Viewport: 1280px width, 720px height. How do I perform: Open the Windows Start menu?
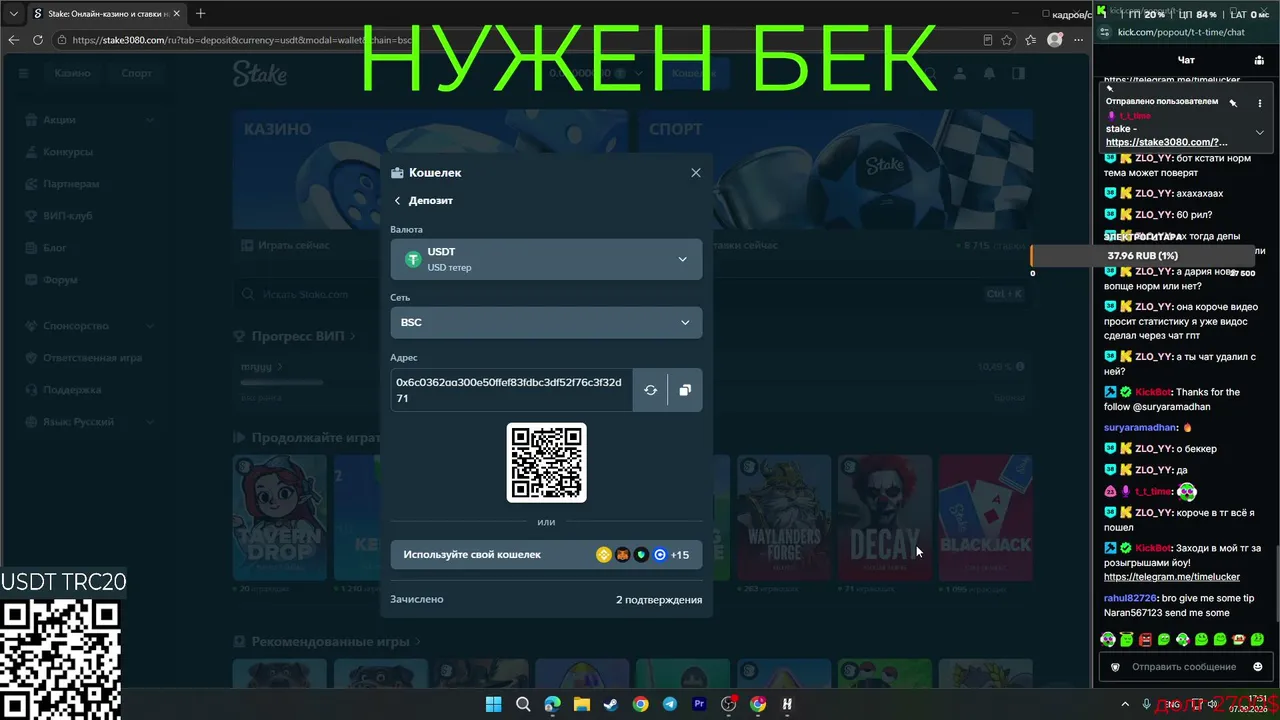[x=493, y=704]
